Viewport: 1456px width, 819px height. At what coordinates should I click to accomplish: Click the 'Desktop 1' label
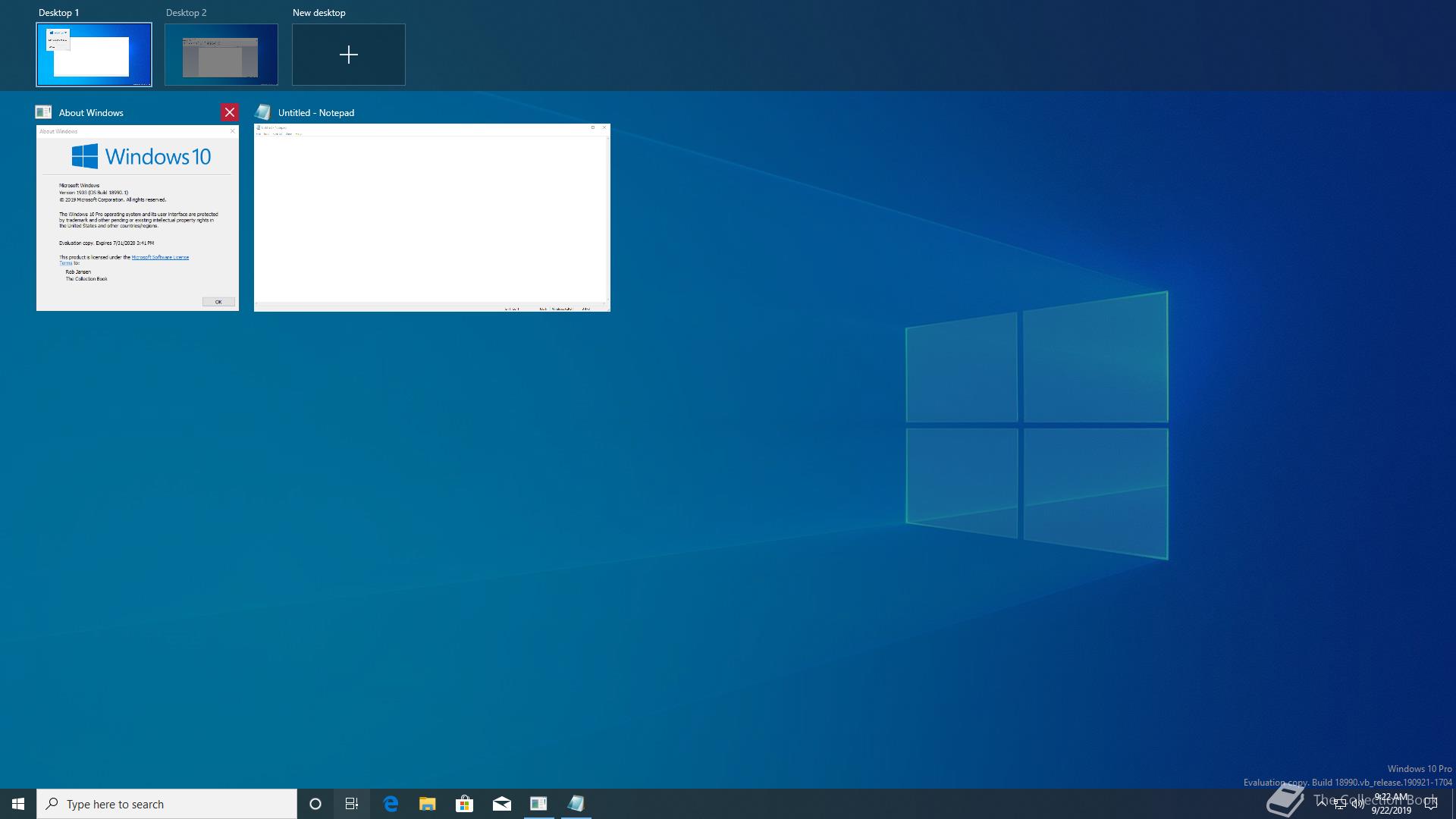point(59,13)
